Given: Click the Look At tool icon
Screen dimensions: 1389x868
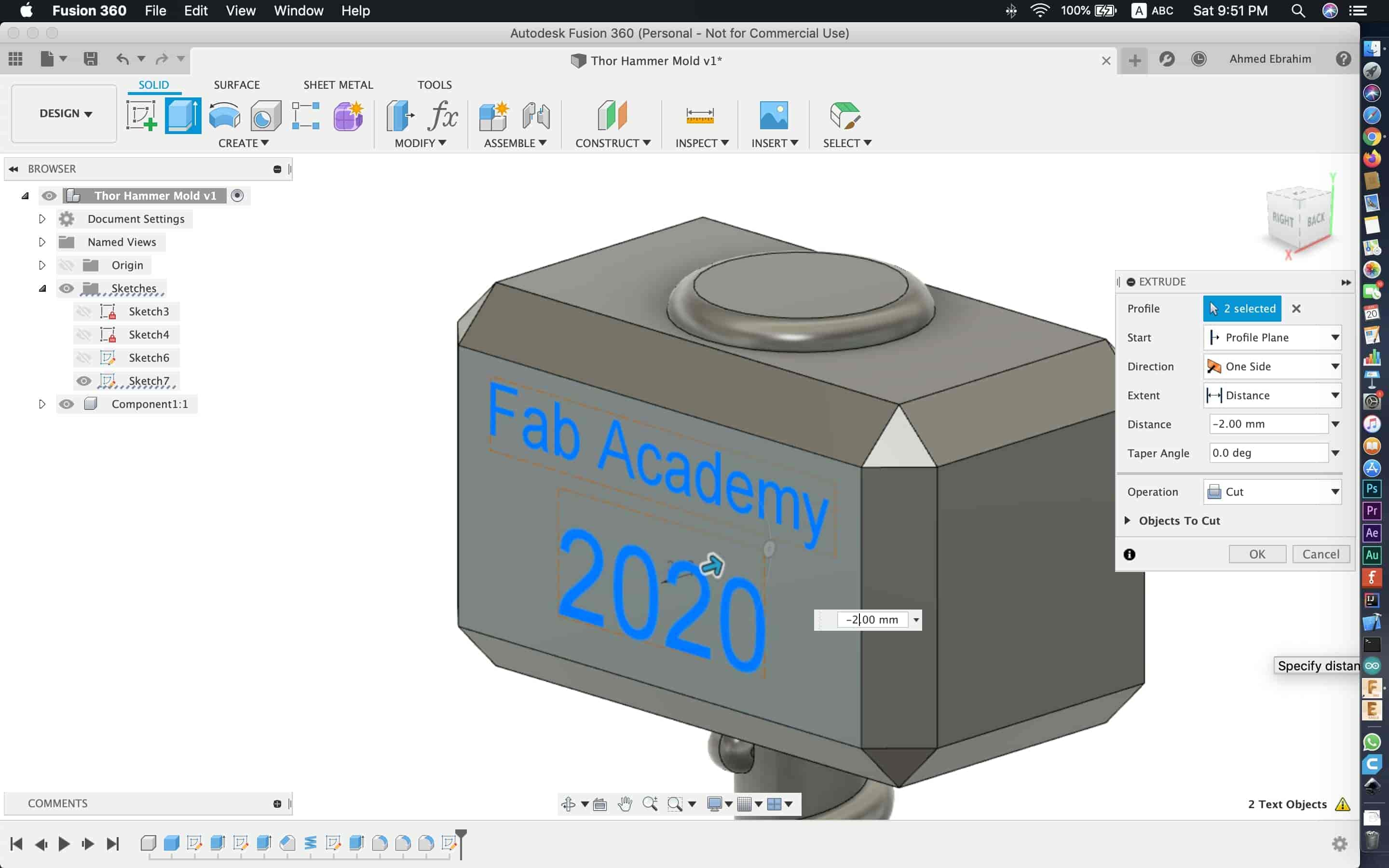Looking at the screenshot, I should point(600,804).
